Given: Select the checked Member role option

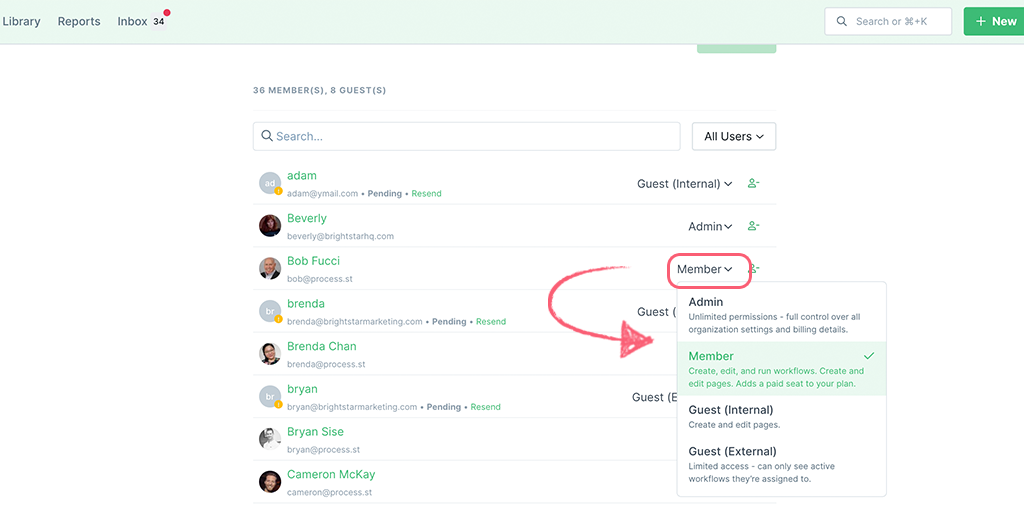Looking at the screenshot, I should [782, 369].
